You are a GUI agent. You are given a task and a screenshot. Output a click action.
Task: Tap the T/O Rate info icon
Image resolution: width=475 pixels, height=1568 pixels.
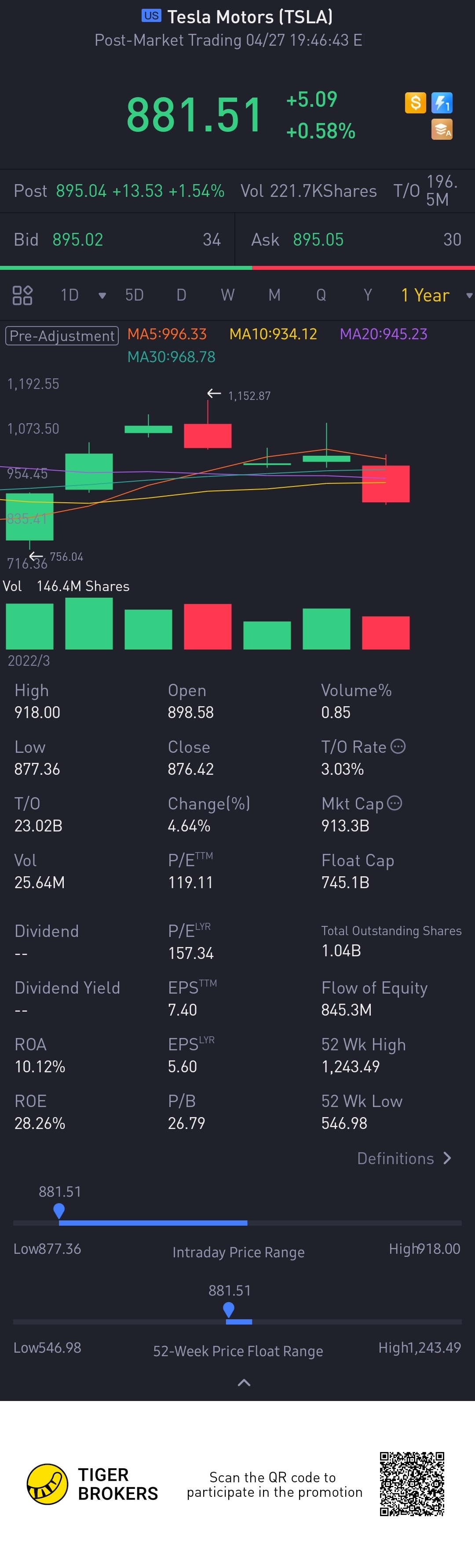398,746
